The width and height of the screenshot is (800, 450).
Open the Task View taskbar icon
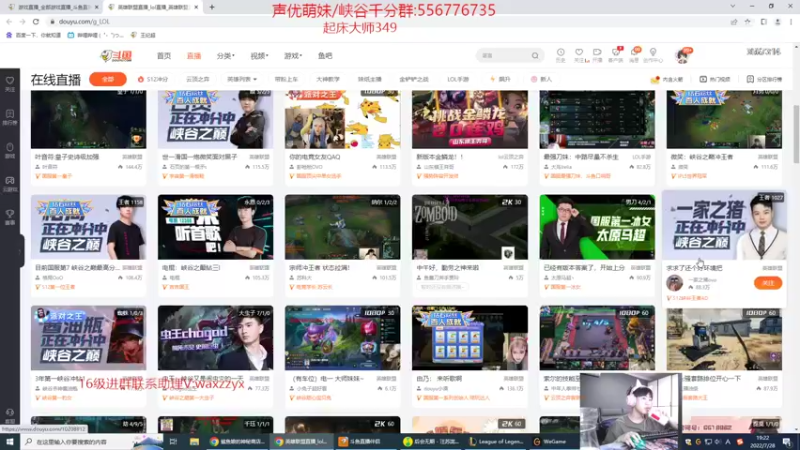point(173,441)
